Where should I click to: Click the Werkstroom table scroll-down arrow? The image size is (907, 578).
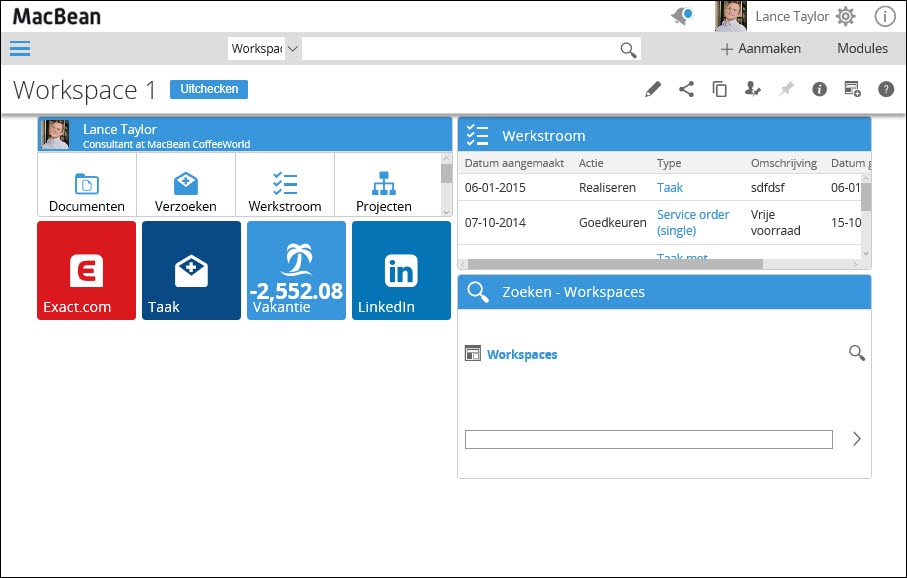click(x=866, y=253)
